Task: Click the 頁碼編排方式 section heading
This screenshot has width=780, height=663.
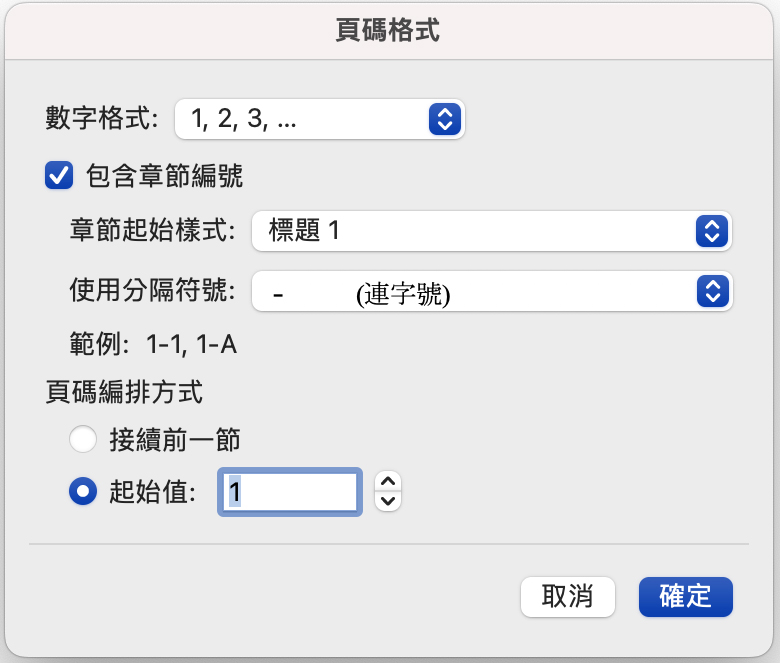Action: point(124,392)
